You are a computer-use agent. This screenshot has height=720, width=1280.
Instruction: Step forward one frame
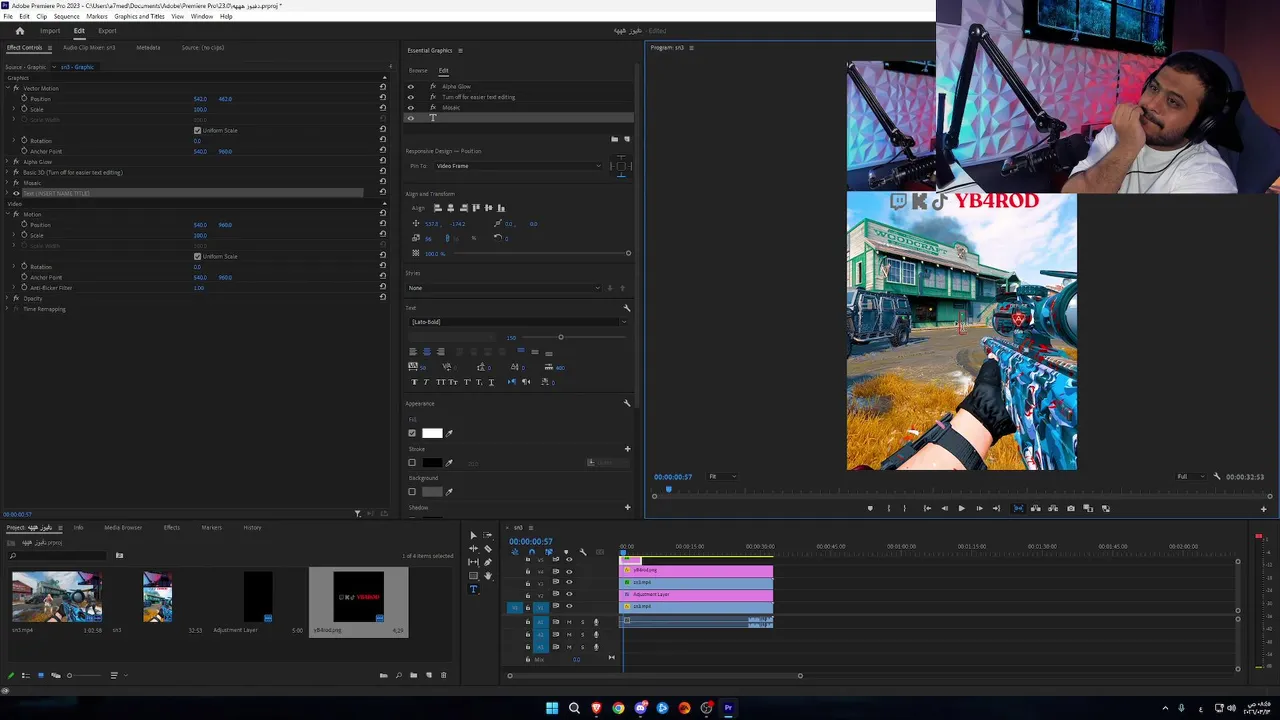click(979, 508)
